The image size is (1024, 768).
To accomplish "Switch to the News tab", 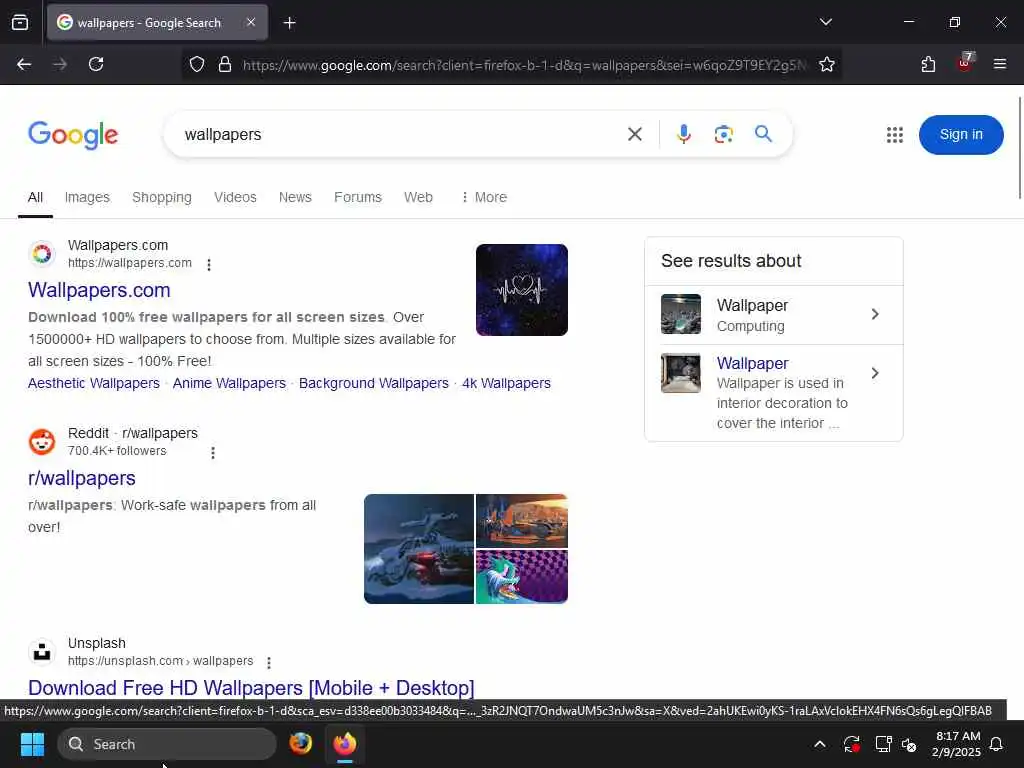I will click(295, 197).
